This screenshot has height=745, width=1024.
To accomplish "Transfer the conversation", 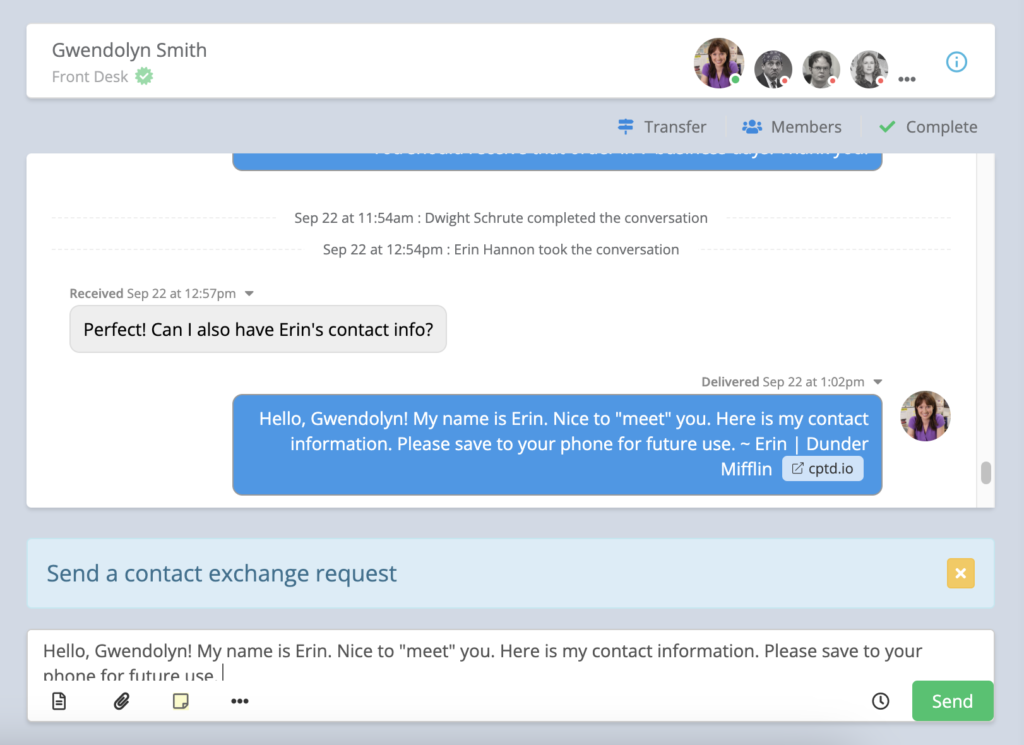I will click(x=662, y=126).
